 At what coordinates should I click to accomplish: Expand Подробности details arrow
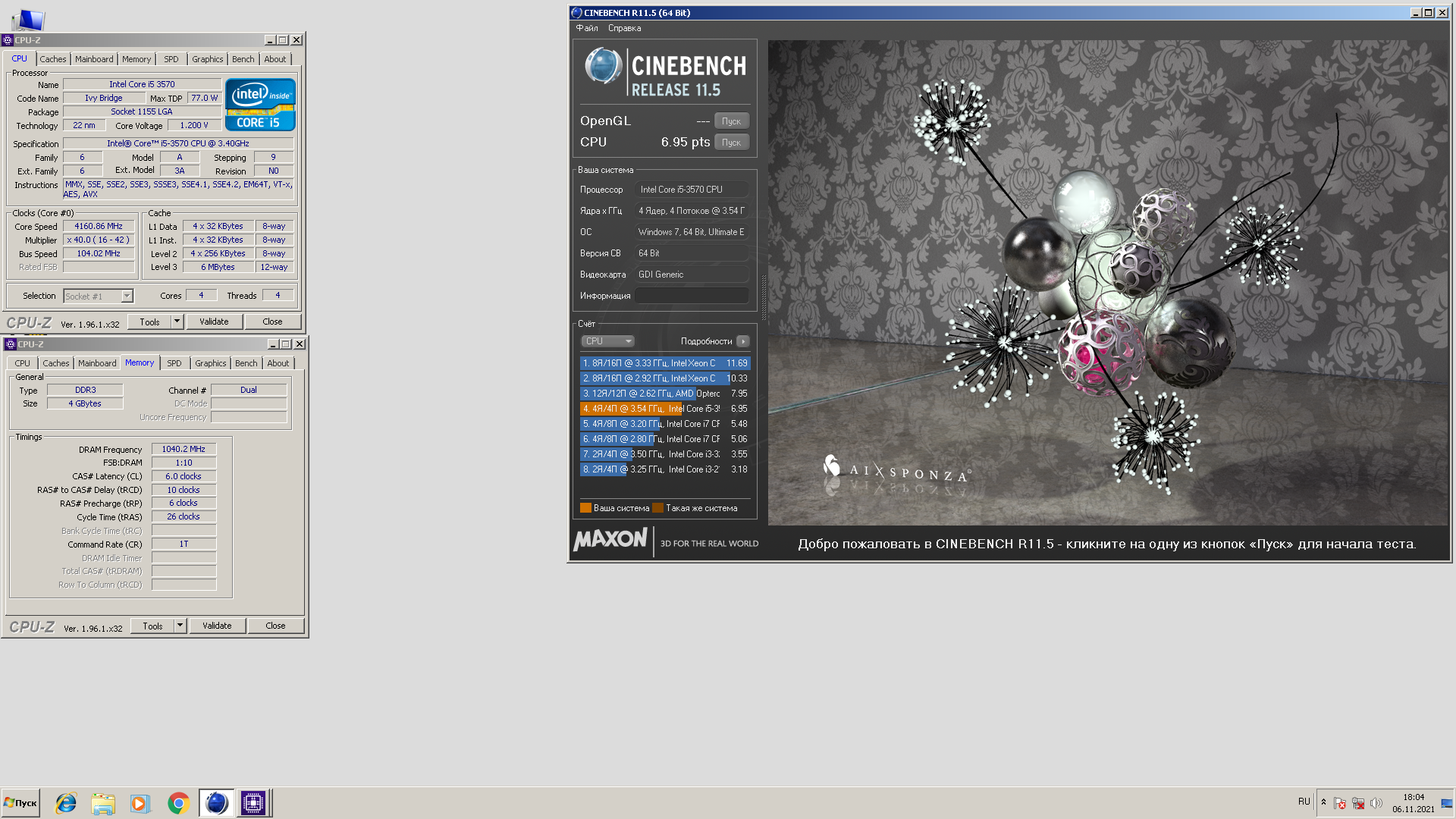pos(743,341)
